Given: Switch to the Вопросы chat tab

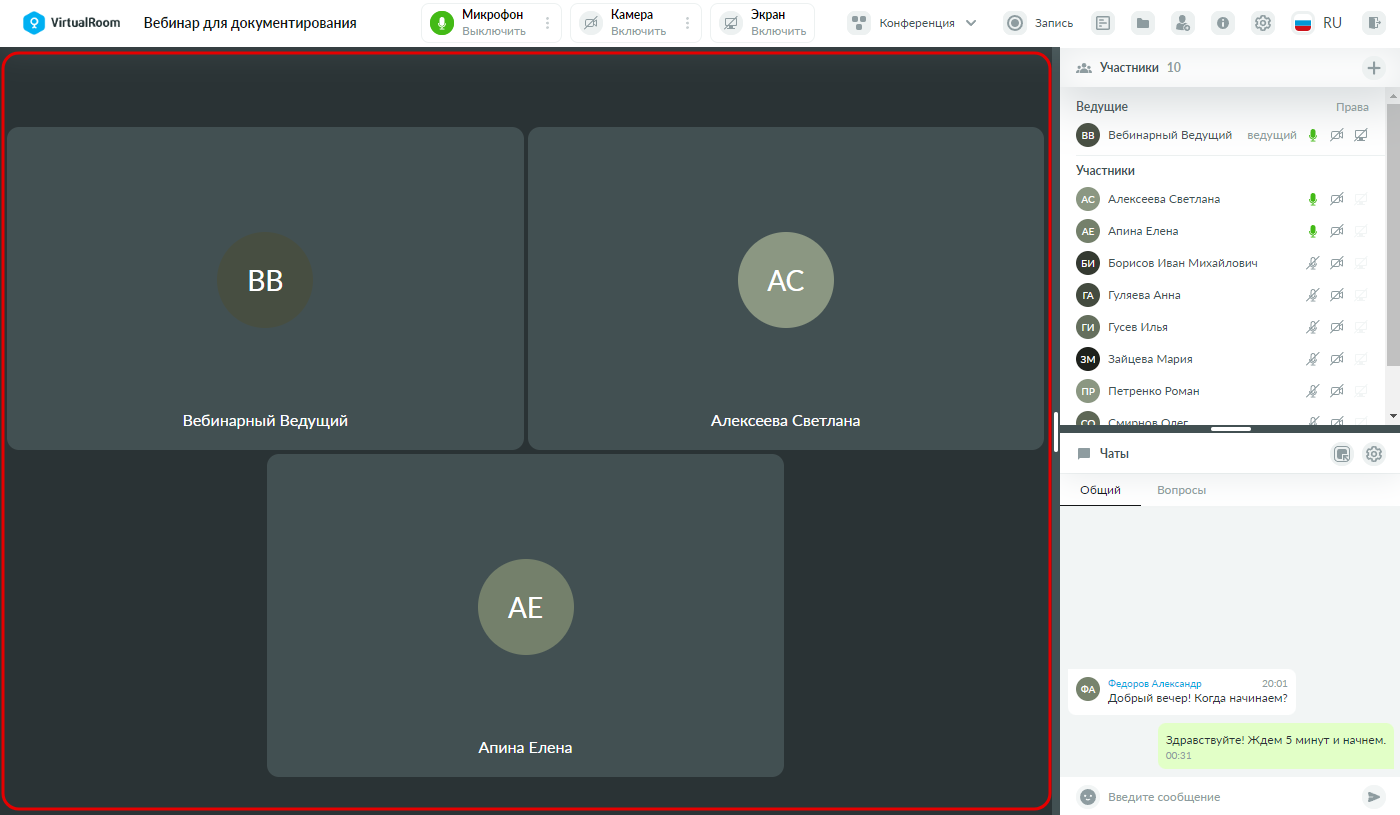Looking at the screenshot, I should pos(1181,490).
